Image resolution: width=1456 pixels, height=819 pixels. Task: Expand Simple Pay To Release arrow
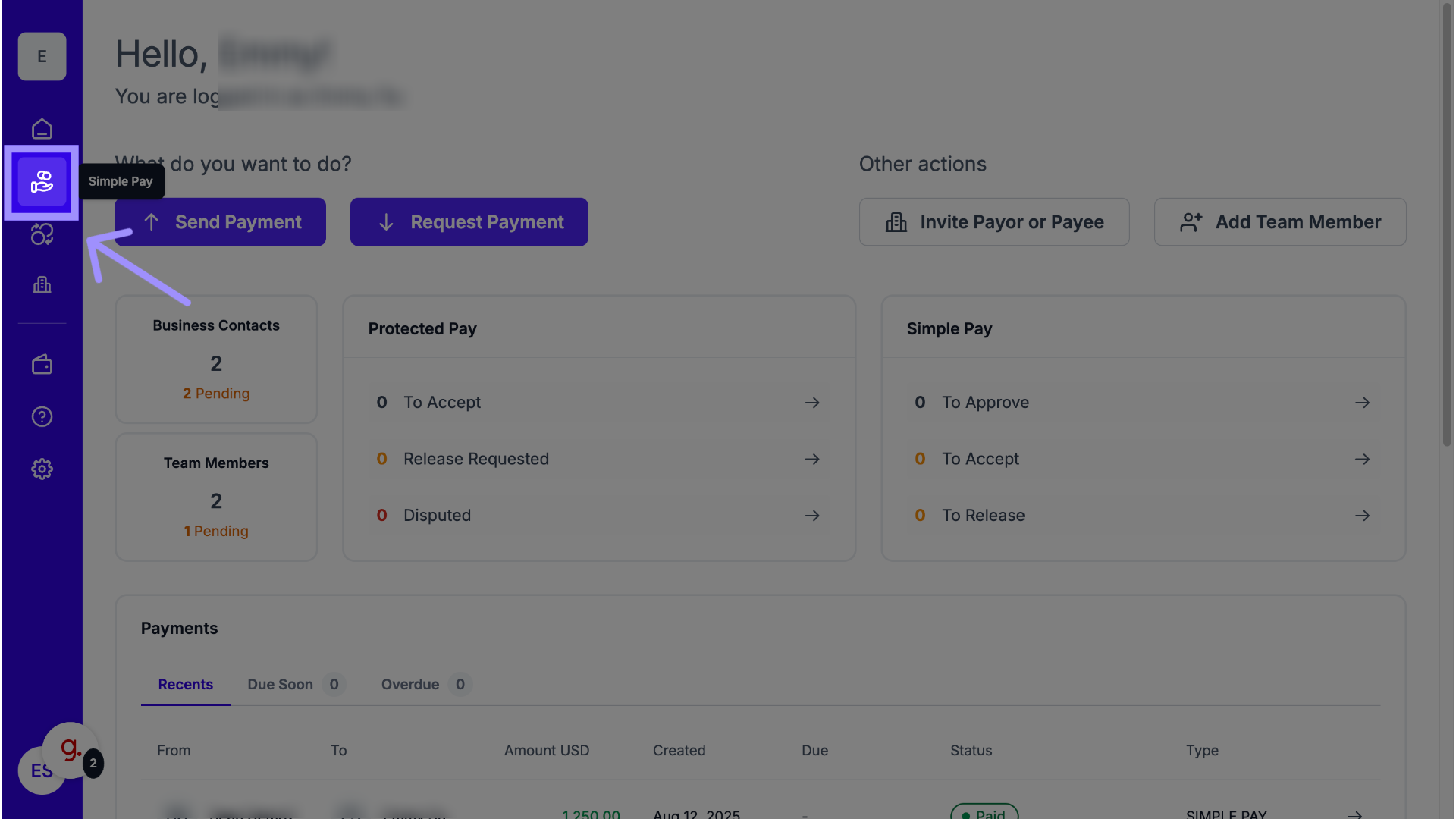[1362, 516]
